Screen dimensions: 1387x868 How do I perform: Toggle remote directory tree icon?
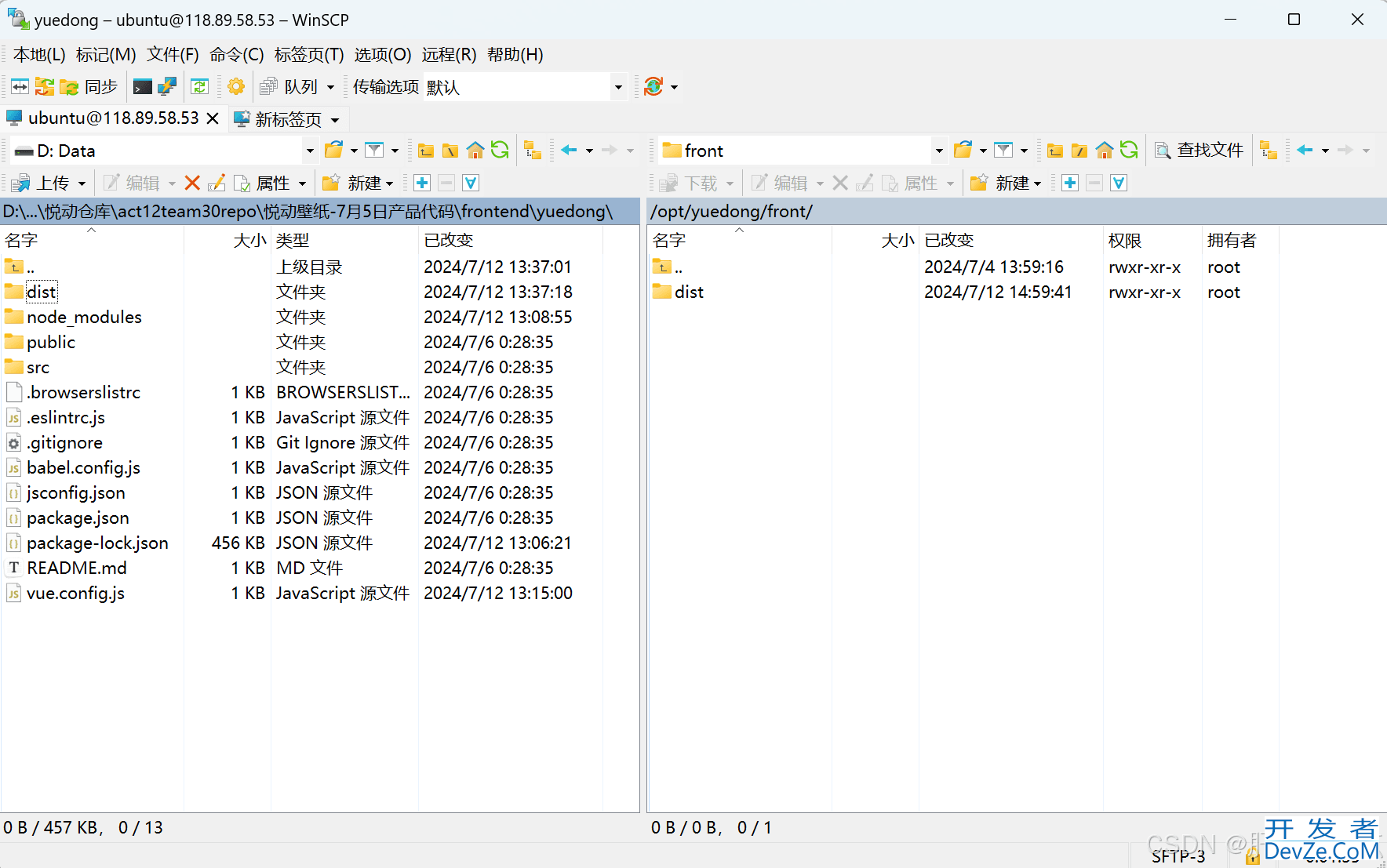pos(1269,150)
